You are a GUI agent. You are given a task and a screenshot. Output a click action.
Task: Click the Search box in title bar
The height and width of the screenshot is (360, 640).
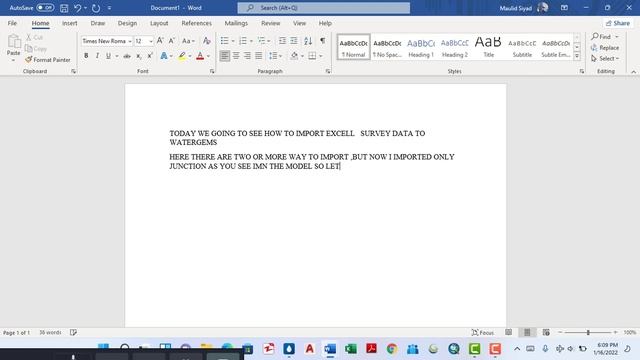tap(324, 8)
